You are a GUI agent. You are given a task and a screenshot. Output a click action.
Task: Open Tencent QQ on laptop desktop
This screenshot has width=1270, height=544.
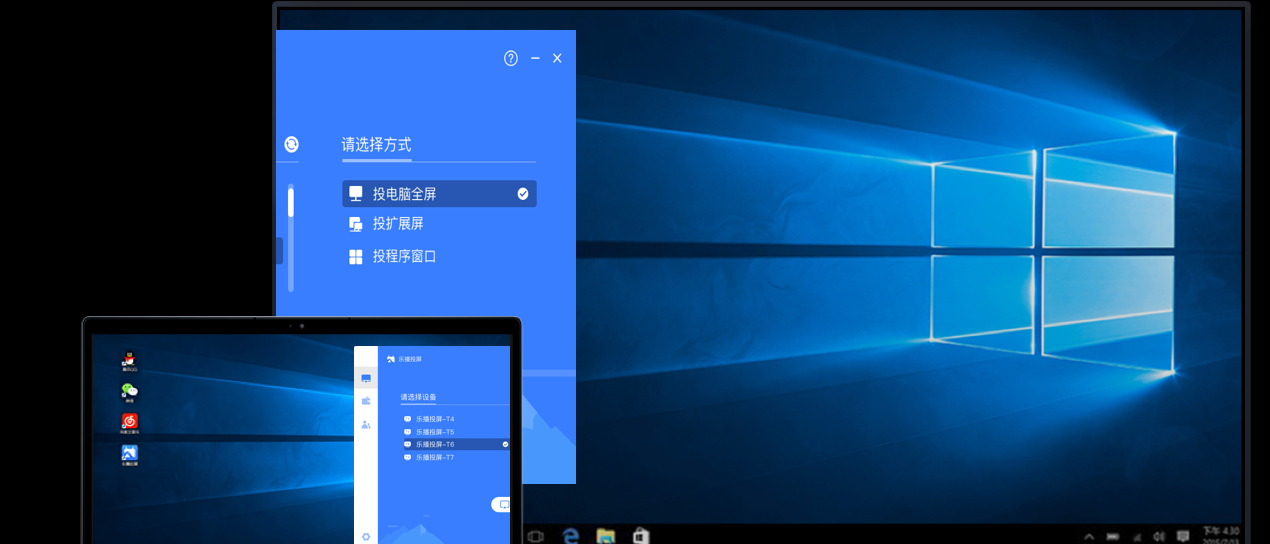click(129, 362)
